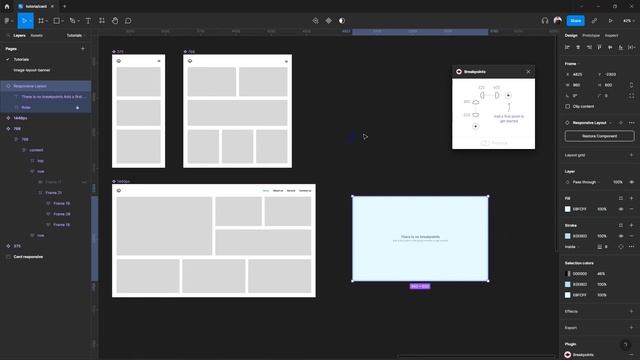Open the Image-layout-banner page
Viewport: 640px width, 360px height.
click(32, 70)
